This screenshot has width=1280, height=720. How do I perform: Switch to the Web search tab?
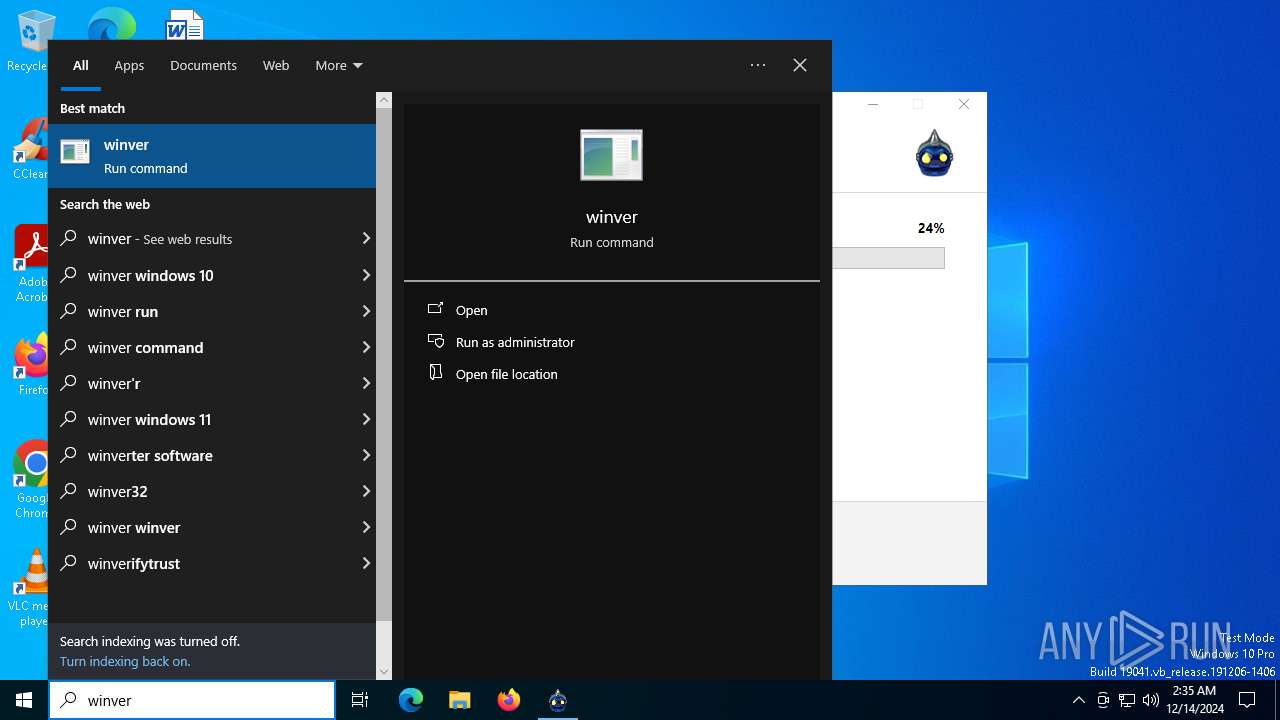click(276, 65)
